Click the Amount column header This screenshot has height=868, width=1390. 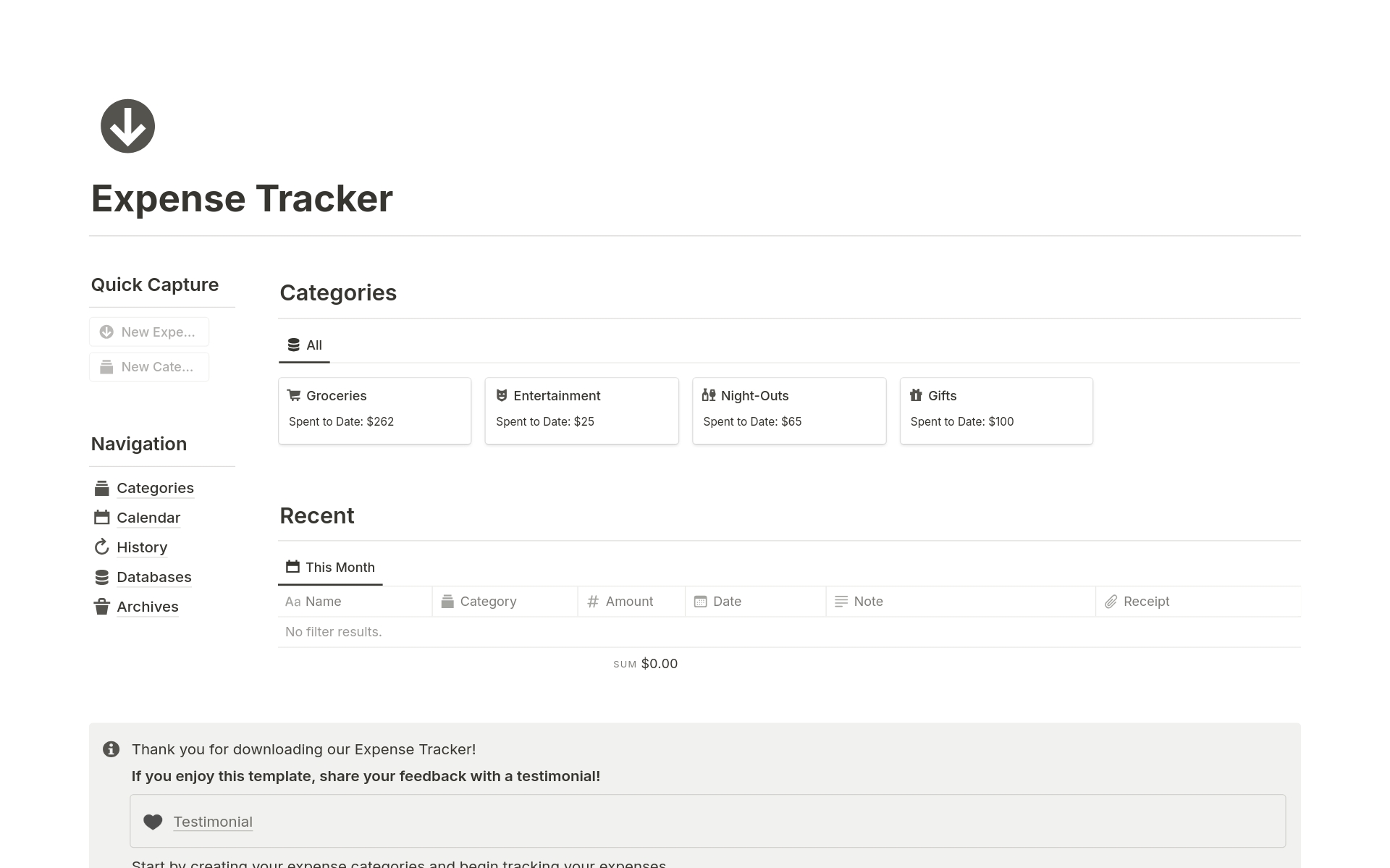tap(628, 602)
